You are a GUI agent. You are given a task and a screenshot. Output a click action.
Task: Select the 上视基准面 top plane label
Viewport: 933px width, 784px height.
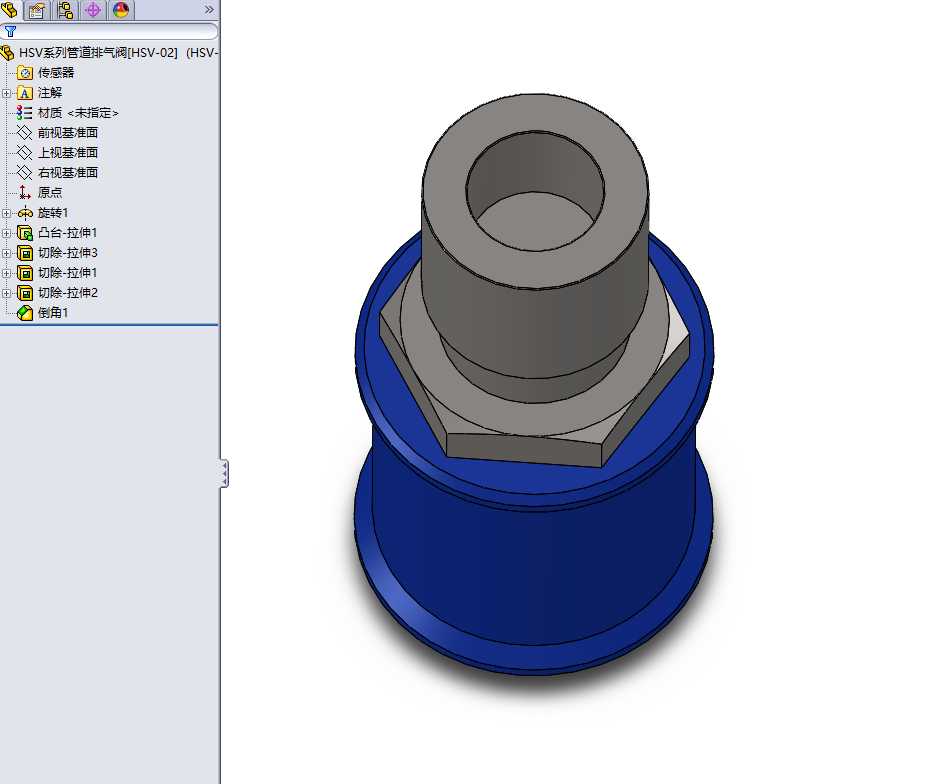coord(68,153)
